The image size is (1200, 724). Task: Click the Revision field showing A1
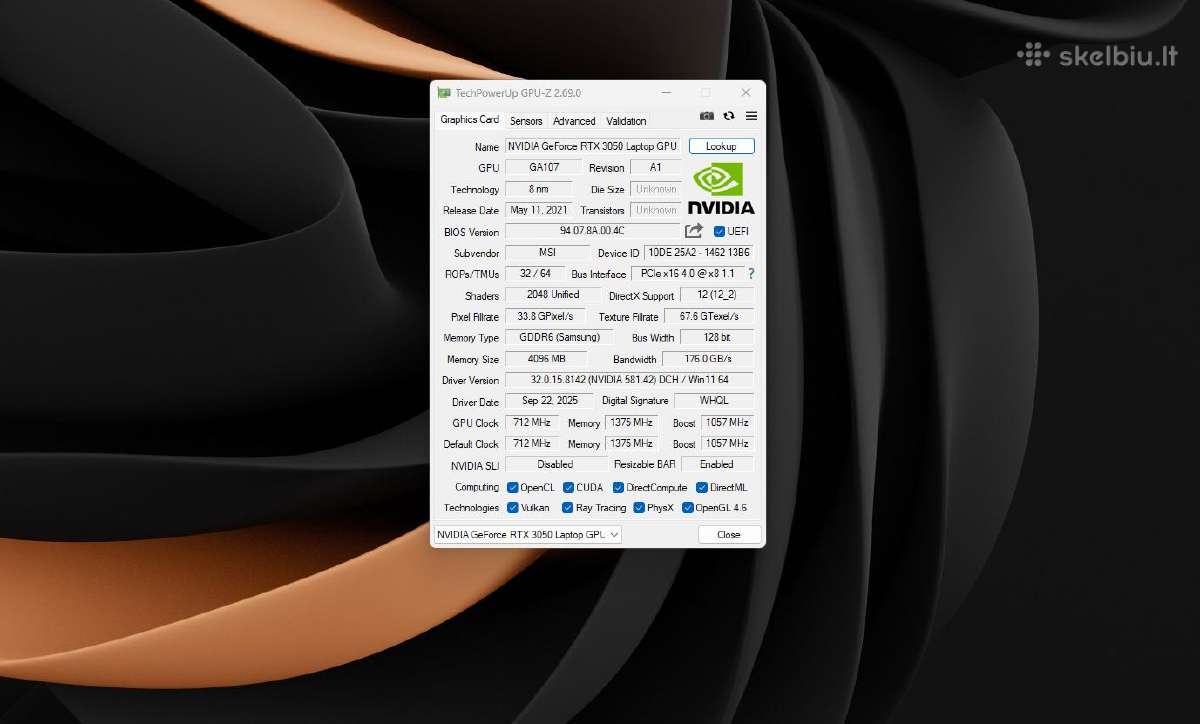(x=656, y=167)
